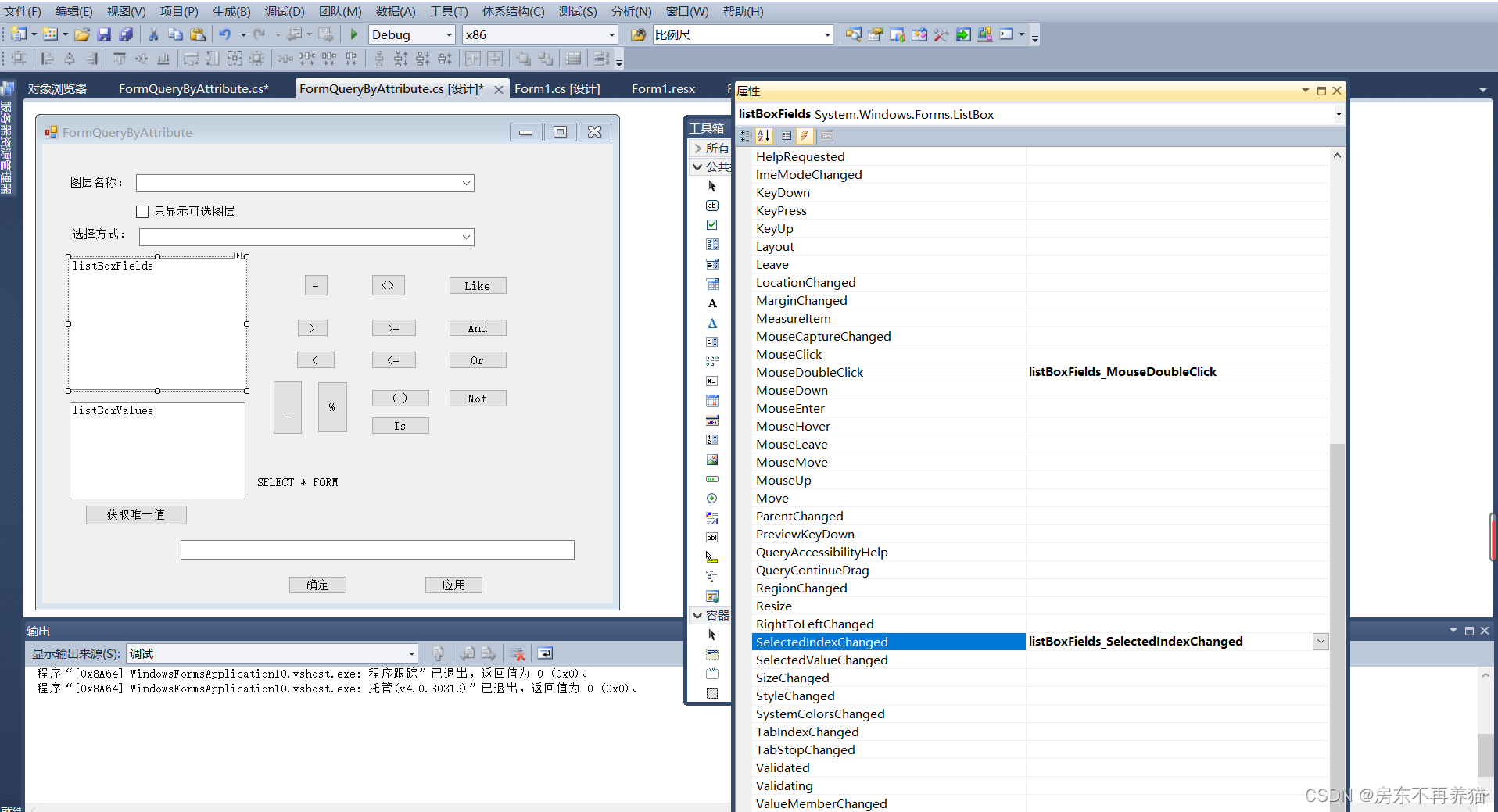Image resolution: width=1498 pixels, height=812 pixels.
Task: Toggle the 只显示可选图层 checkbox
Action: [x=142, y=212]
